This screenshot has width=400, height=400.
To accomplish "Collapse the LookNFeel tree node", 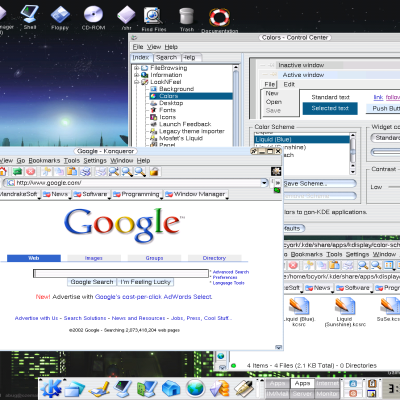I will click(136, 82).
